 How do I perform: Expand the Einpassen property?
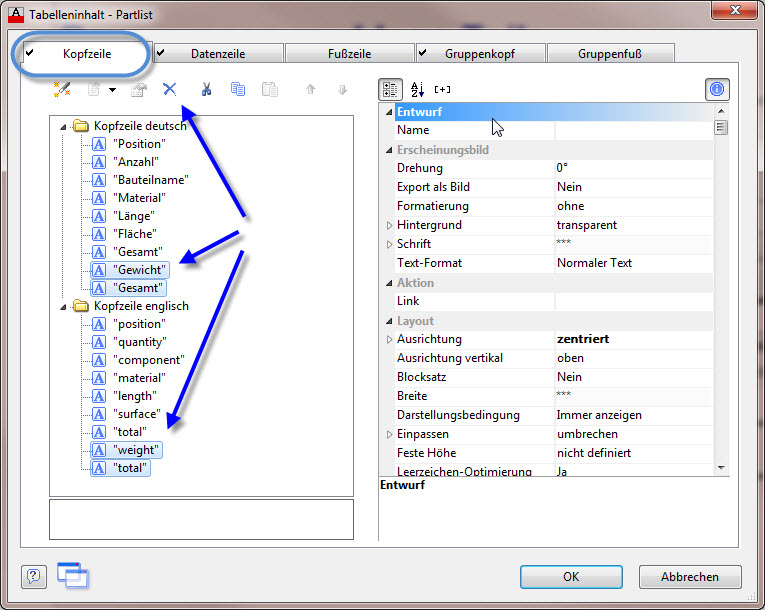(389, 434)
